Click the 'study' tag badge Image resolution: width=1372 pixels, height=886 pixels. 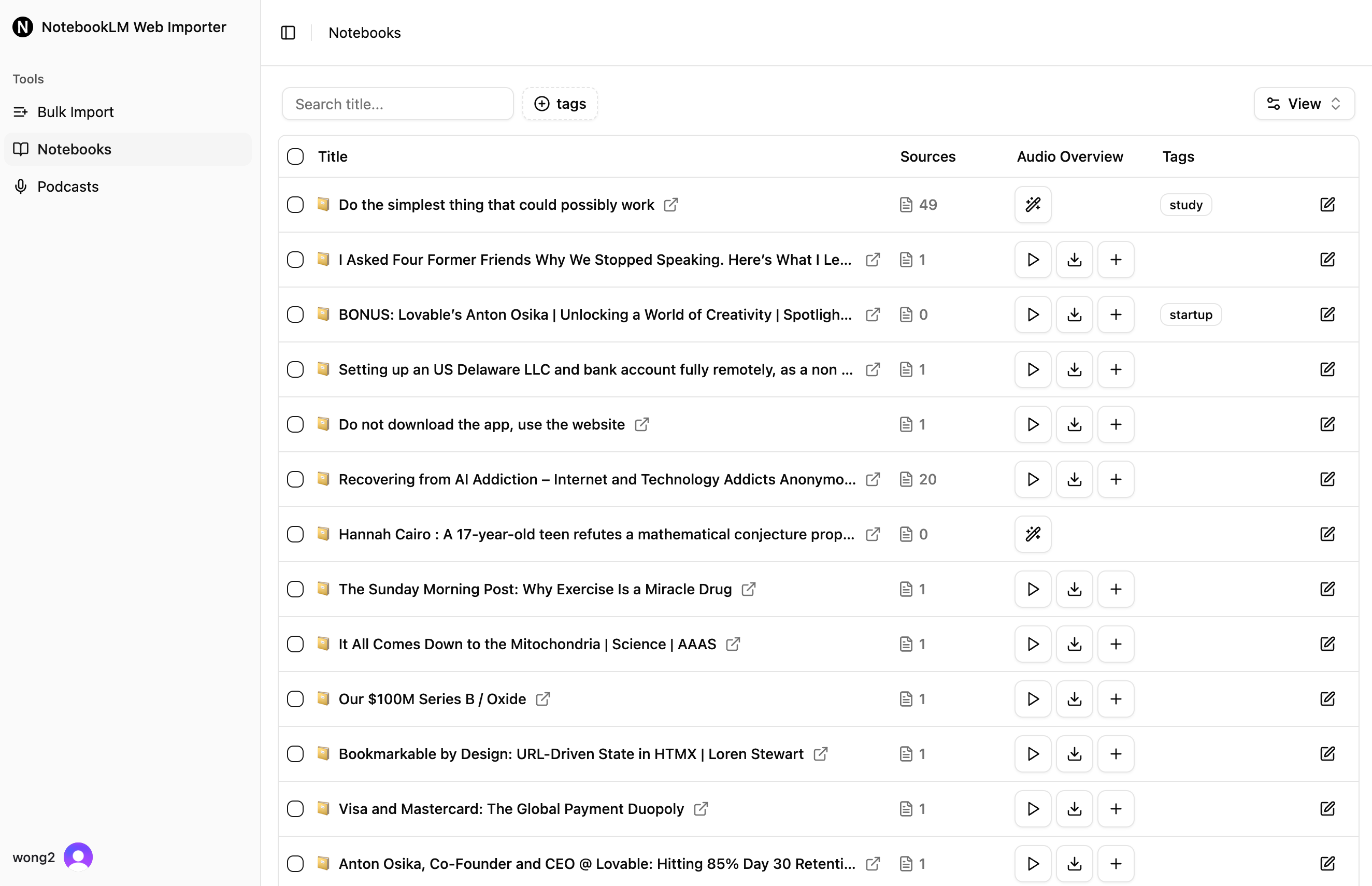(x=1185, y=205)
